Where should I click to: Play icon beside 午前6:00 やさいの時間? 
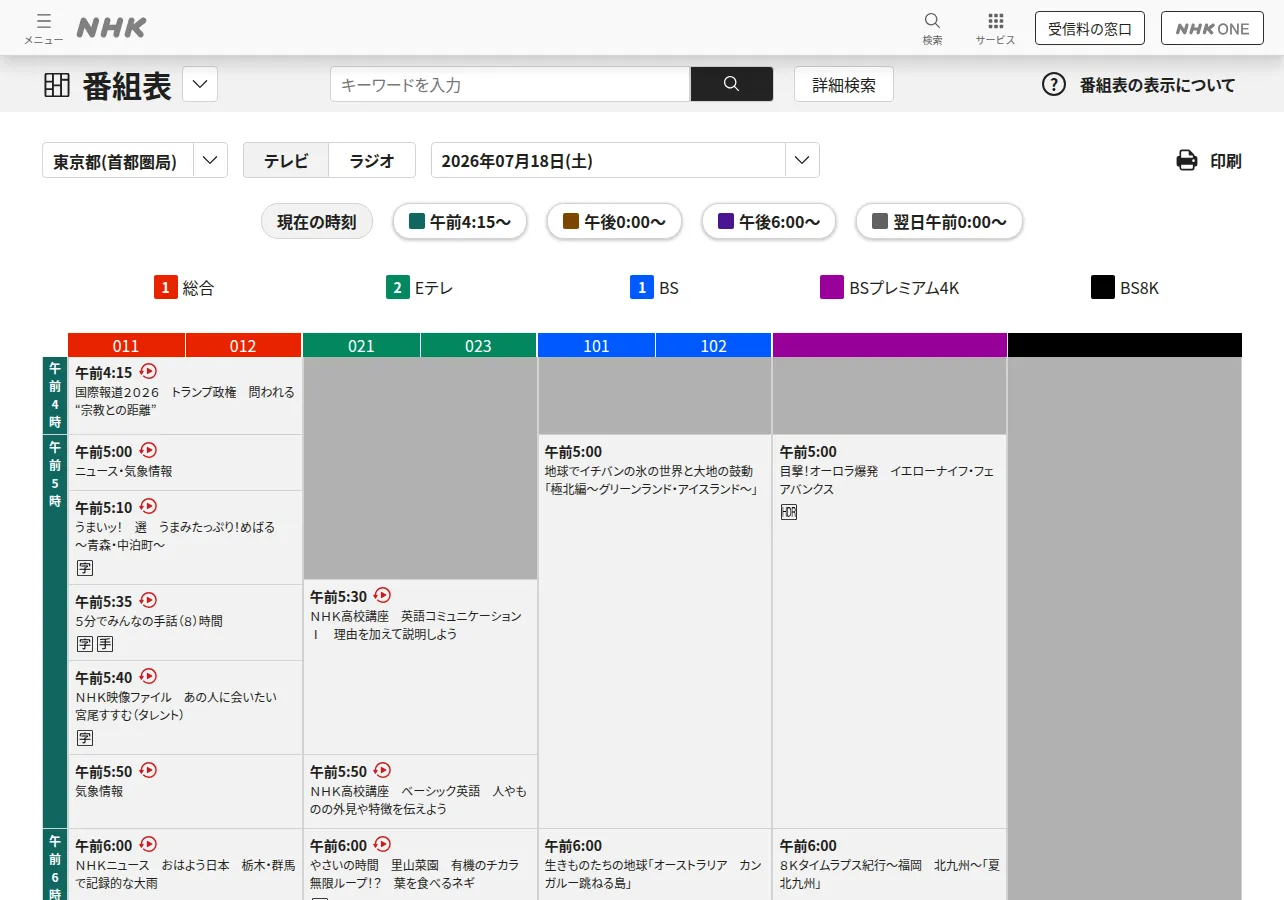pyautogui.click(x=382, y=844)
